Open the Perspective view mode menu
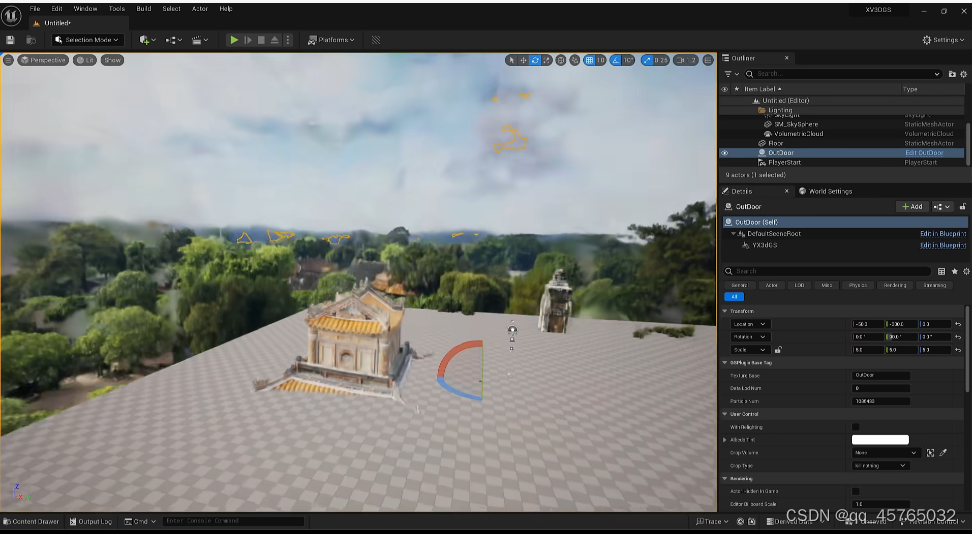 click(x=43, y=60)
